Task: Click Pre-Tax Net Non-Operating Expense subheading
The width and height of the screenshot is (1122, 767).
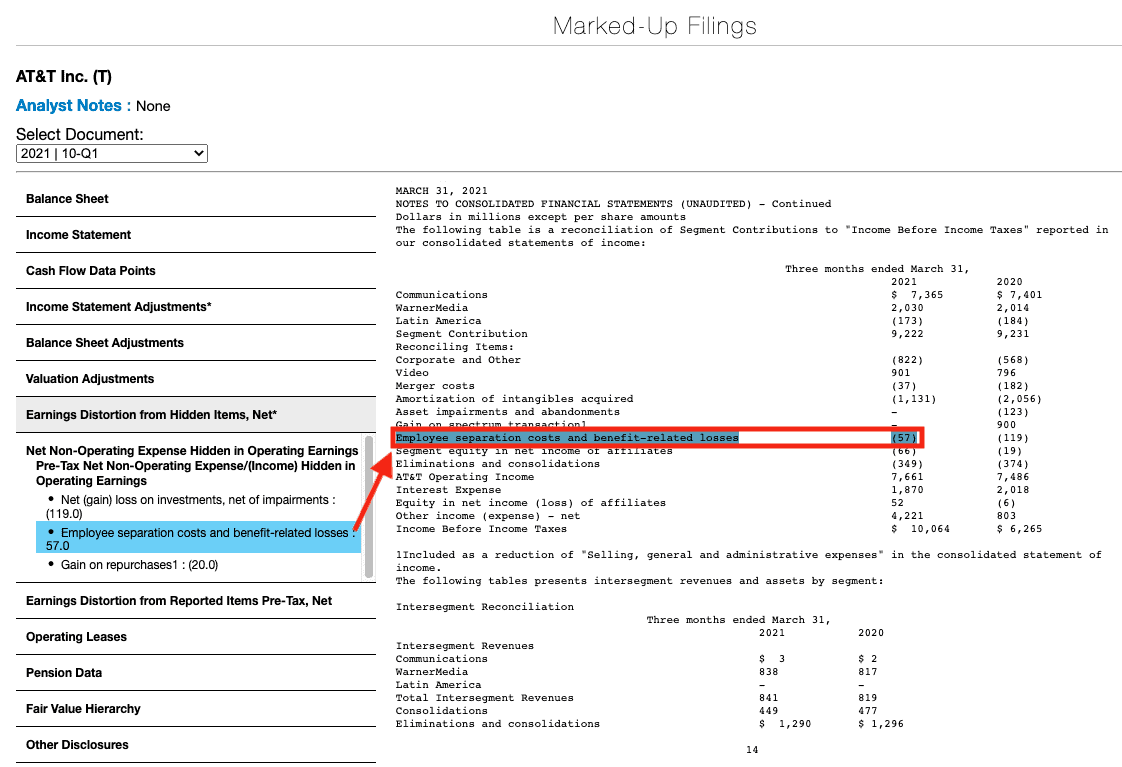Action: (195, 473)
